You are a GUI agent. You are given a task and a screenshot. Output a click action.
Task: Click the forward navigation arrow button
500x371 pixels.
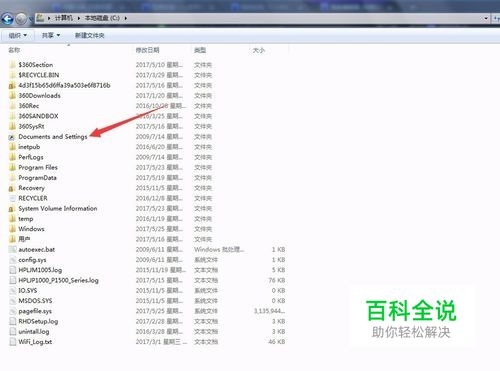[21, 19]
